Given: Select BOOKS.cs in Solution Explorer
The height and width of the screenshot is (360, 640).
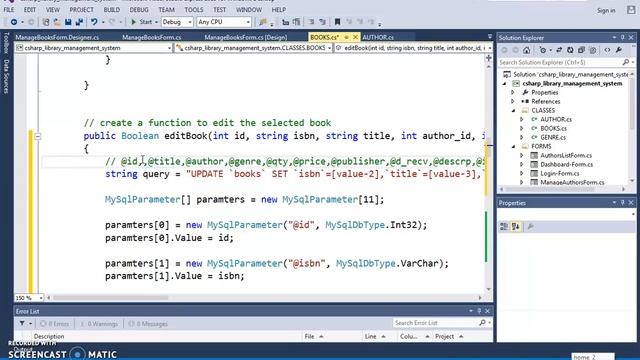Looking at the screenshot, I should [x=553, y=129].
